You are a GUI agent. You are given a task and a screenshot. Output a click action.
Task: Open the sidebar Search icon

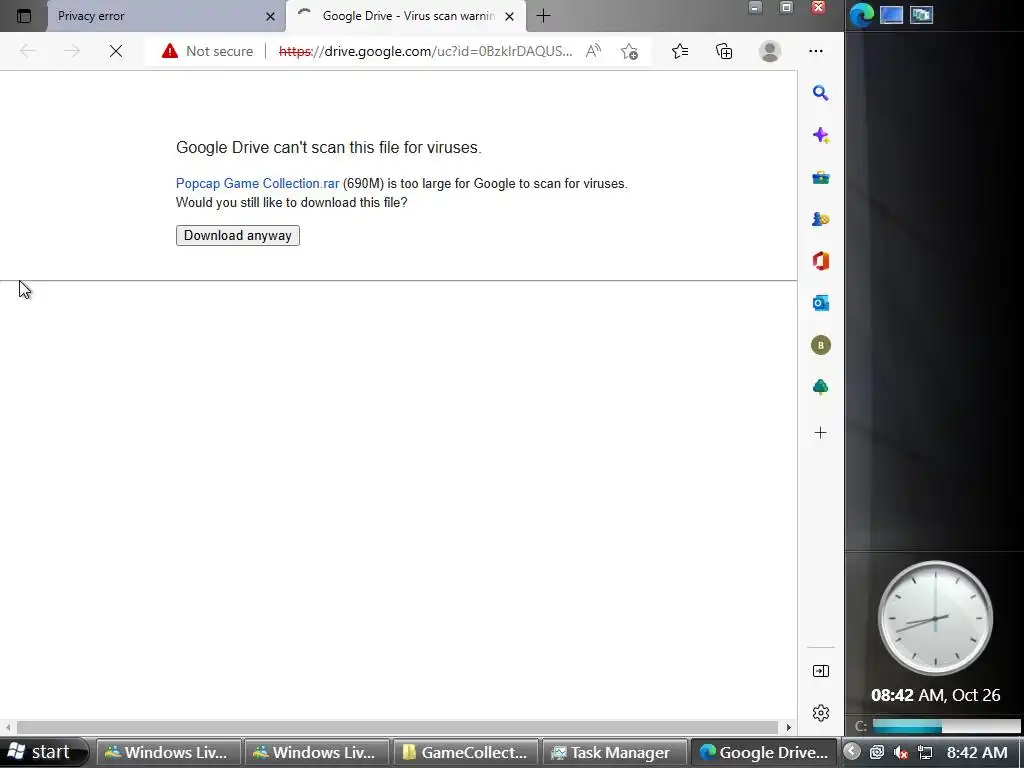click(821, 93)
